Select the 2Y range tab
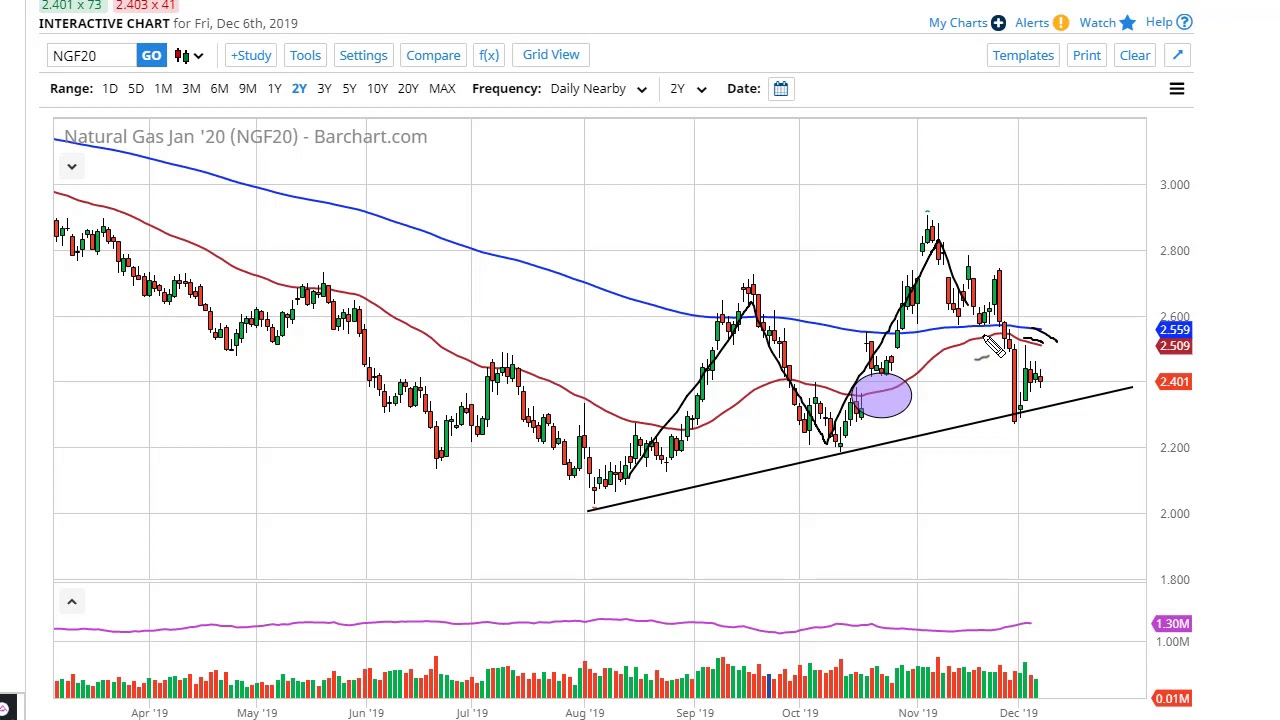The image size is (1280, 720). point(299,89)
